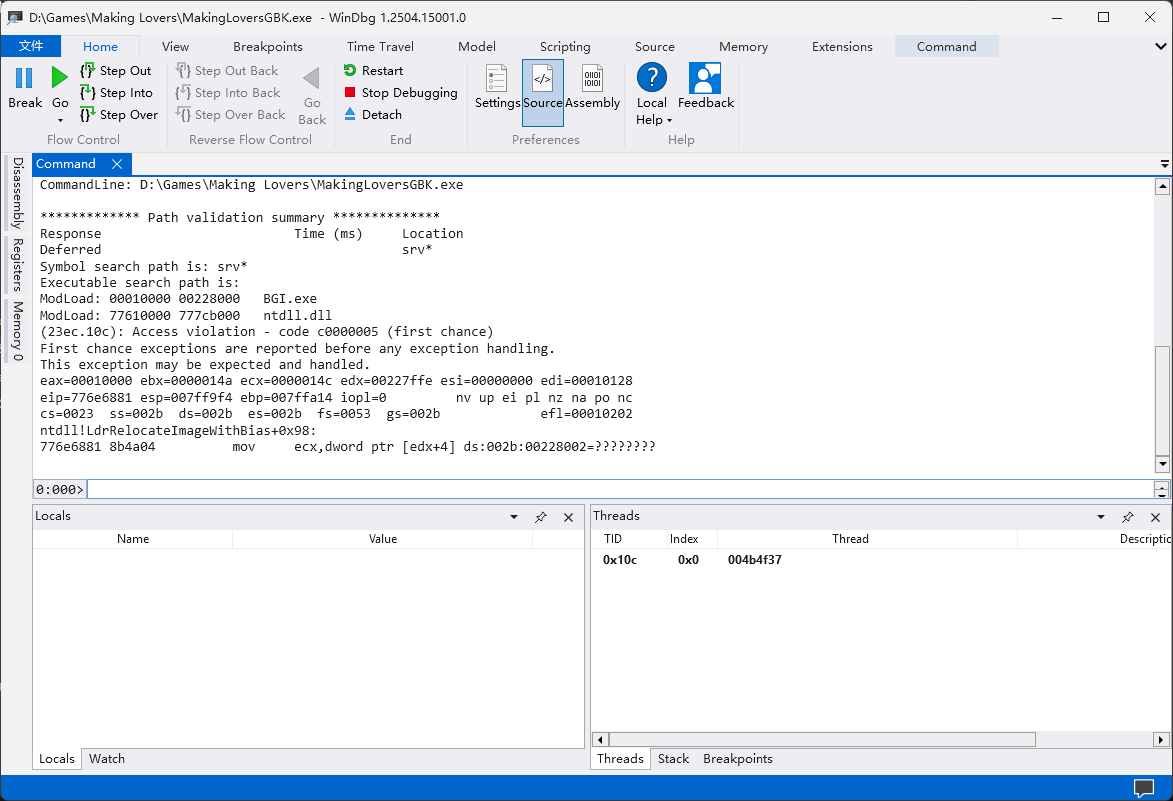This screenshot has height=801, width=1173.
Task: Open the 文件 file menu
Action: [31, 46]
